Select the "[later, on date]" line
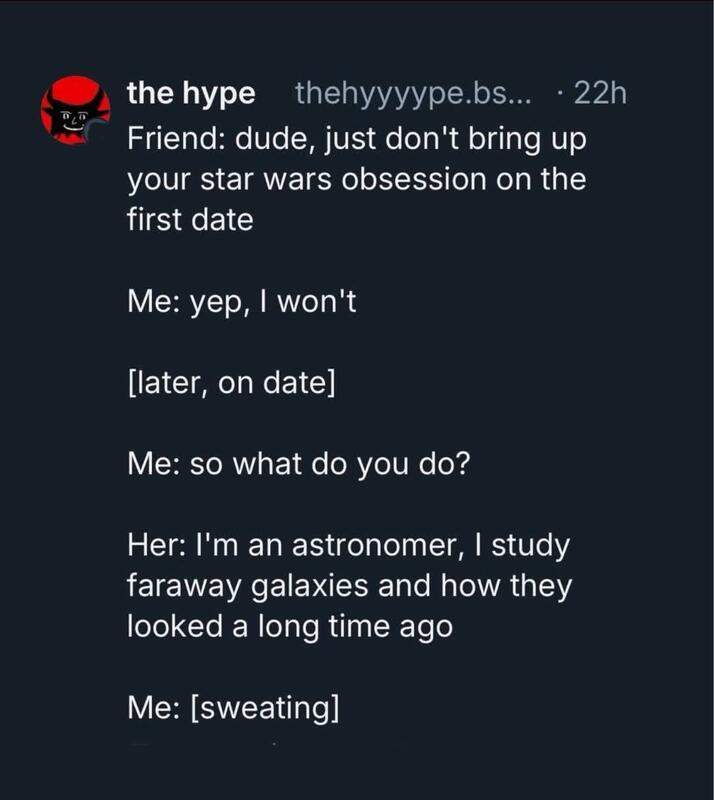 click(232, 383)
